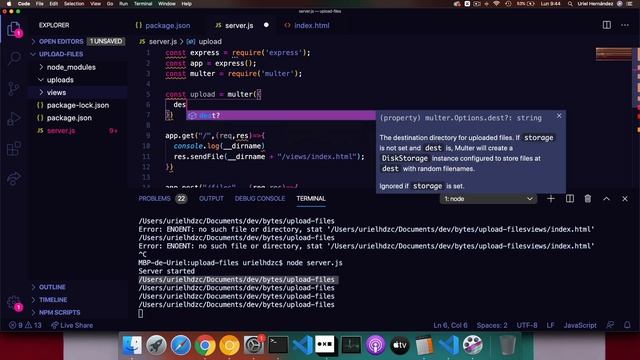Image resolution: width=640 pixels, height=360 pixels.
Task: Change encoding via 'UTF-8' status item
Action: click(527, 325)
